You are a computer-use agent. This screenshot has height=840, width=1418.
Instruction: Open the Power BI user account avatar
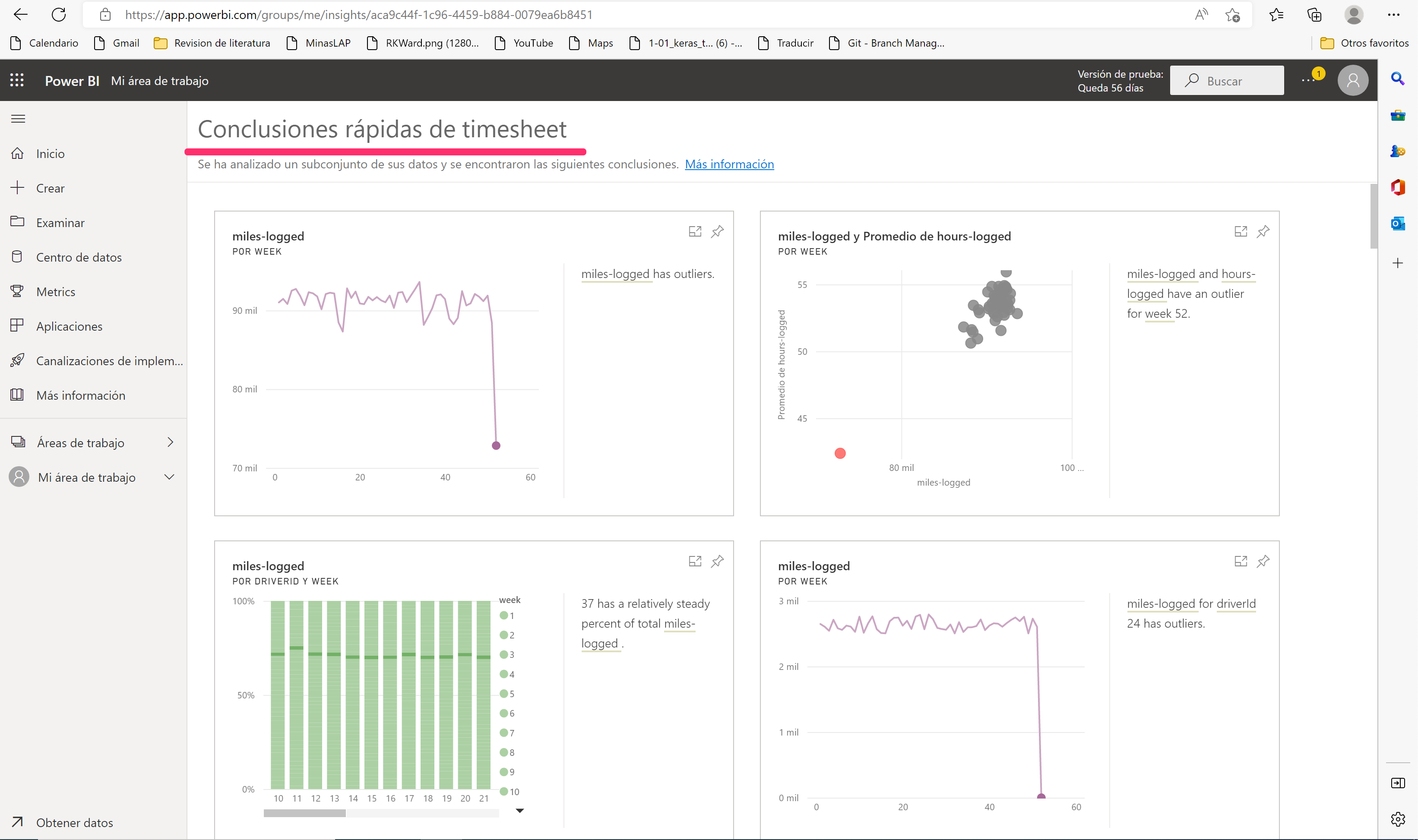pyautogui.click(x=1353, y=80)
